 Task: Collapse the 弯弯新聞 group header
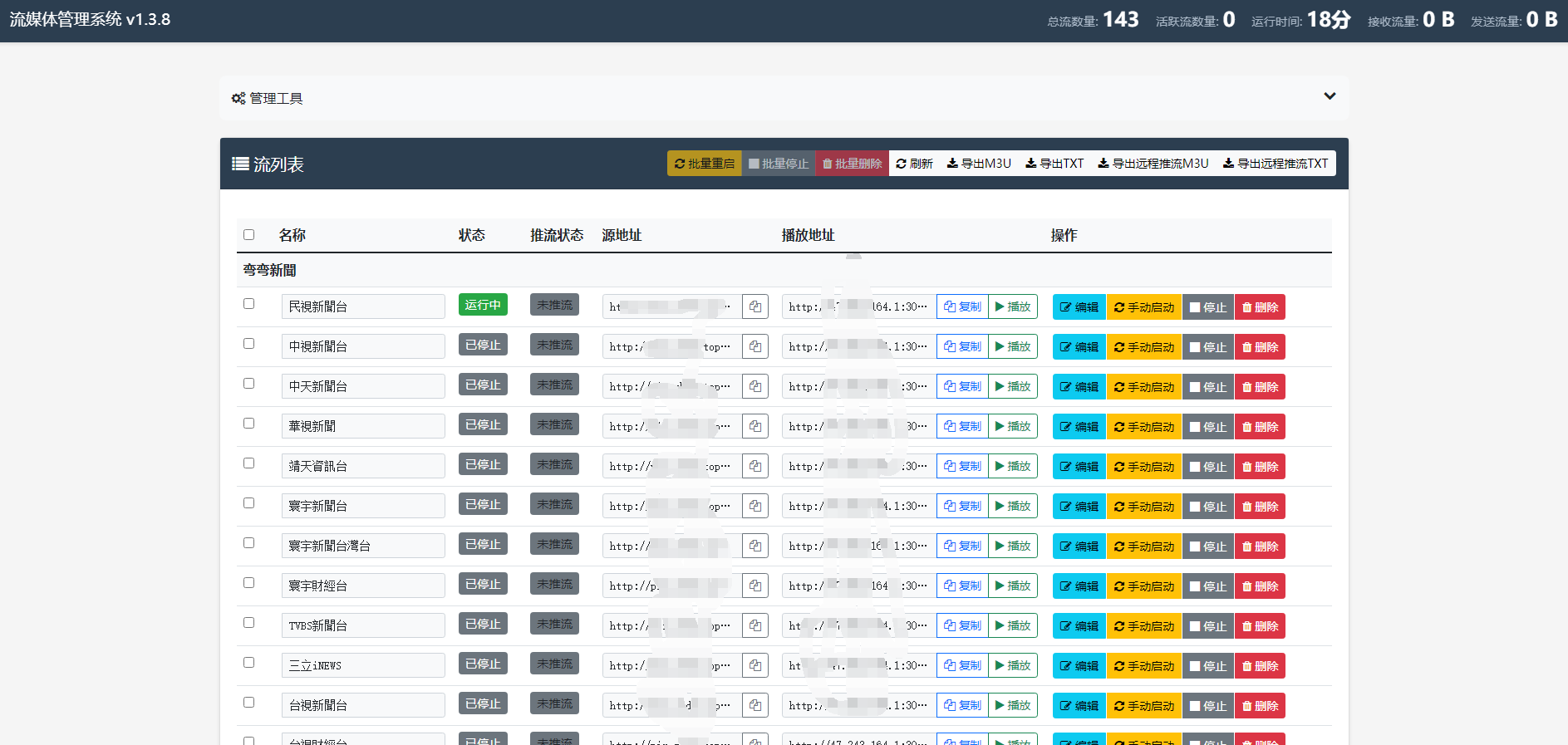click(x=269, y=270)
